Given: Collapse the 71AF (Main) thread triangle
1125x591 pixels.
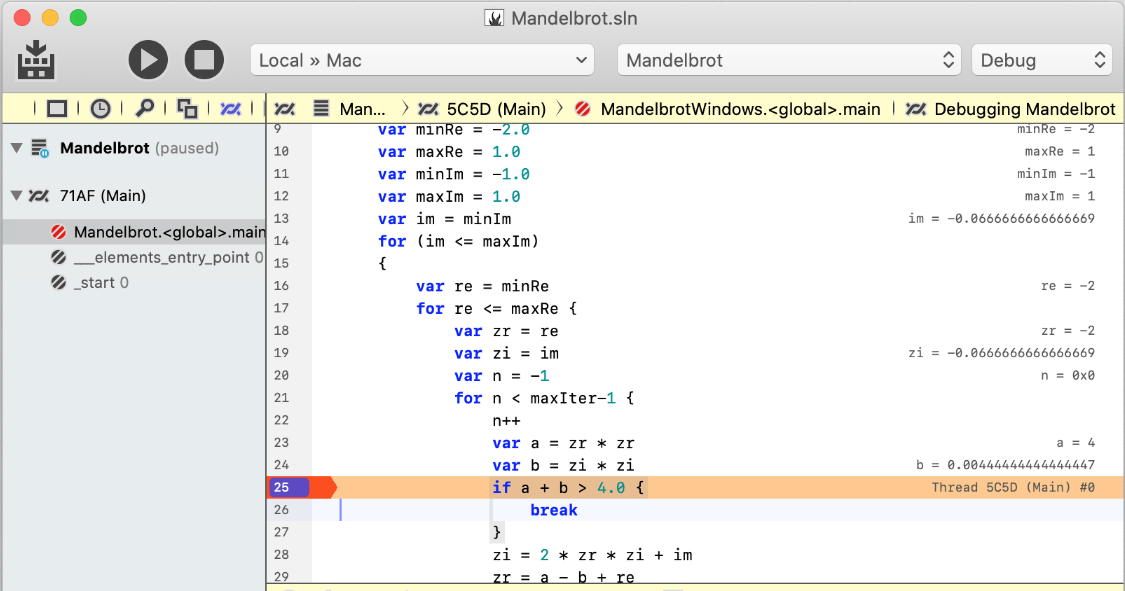Looking at the screenshot, I should (17, 196).
